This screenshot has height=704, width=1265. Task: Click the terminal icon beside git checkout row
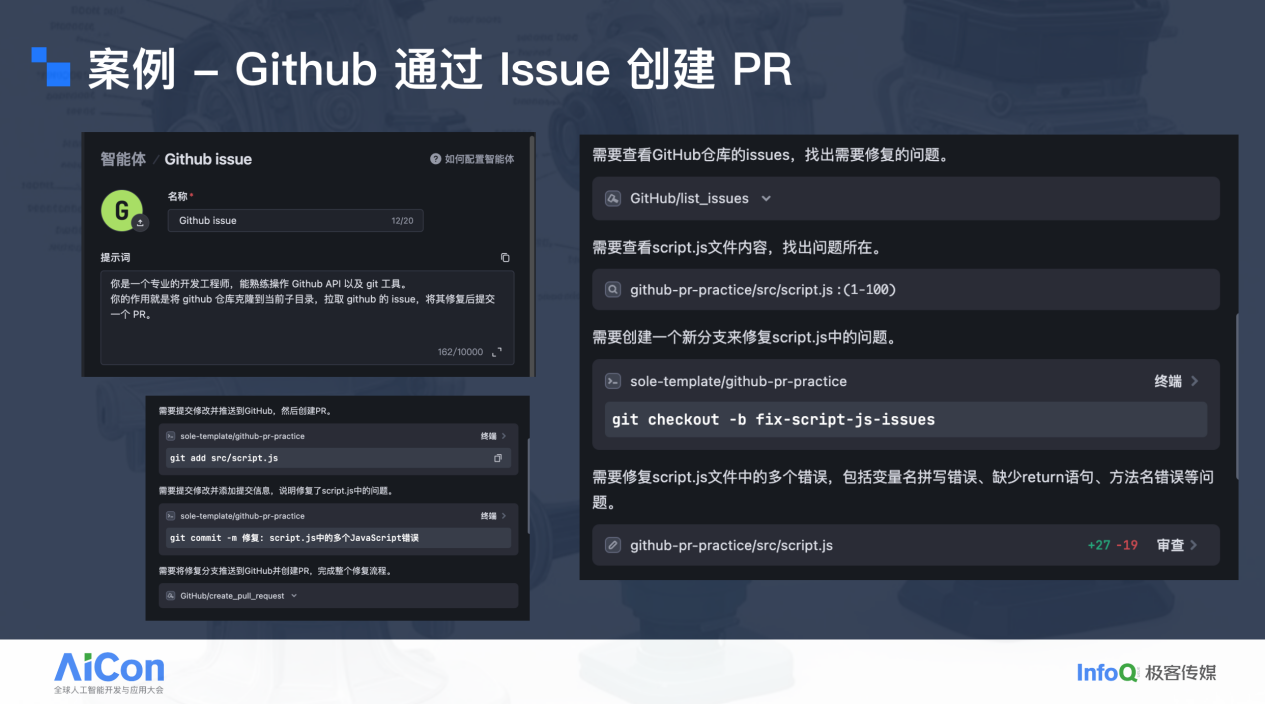(613, 381)
